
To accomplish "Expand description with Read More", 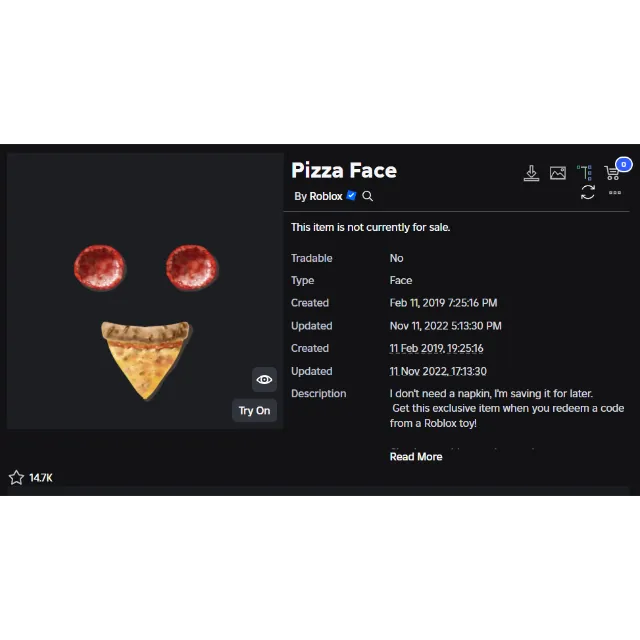I will pos(416,457).
